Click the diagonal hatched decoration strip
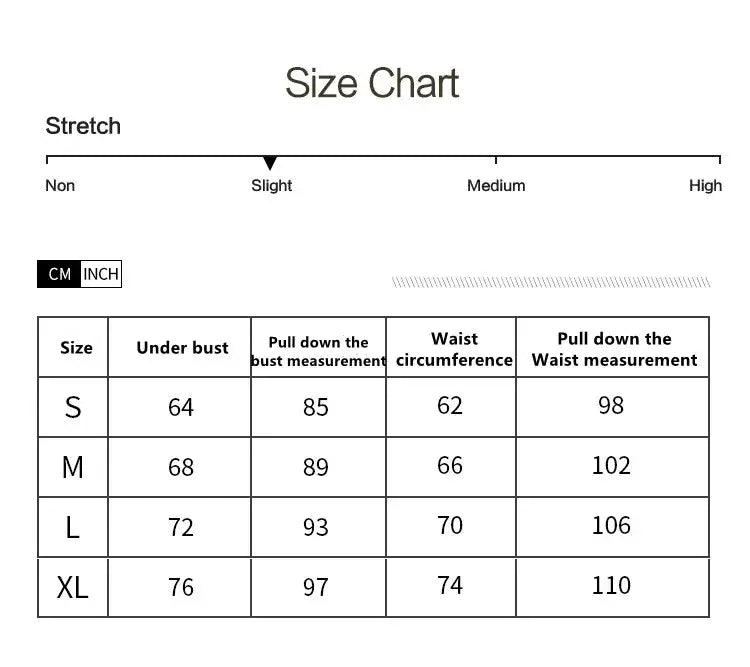Screen dimensions: 750x667 pyautogui.click(x=551, y=283)
